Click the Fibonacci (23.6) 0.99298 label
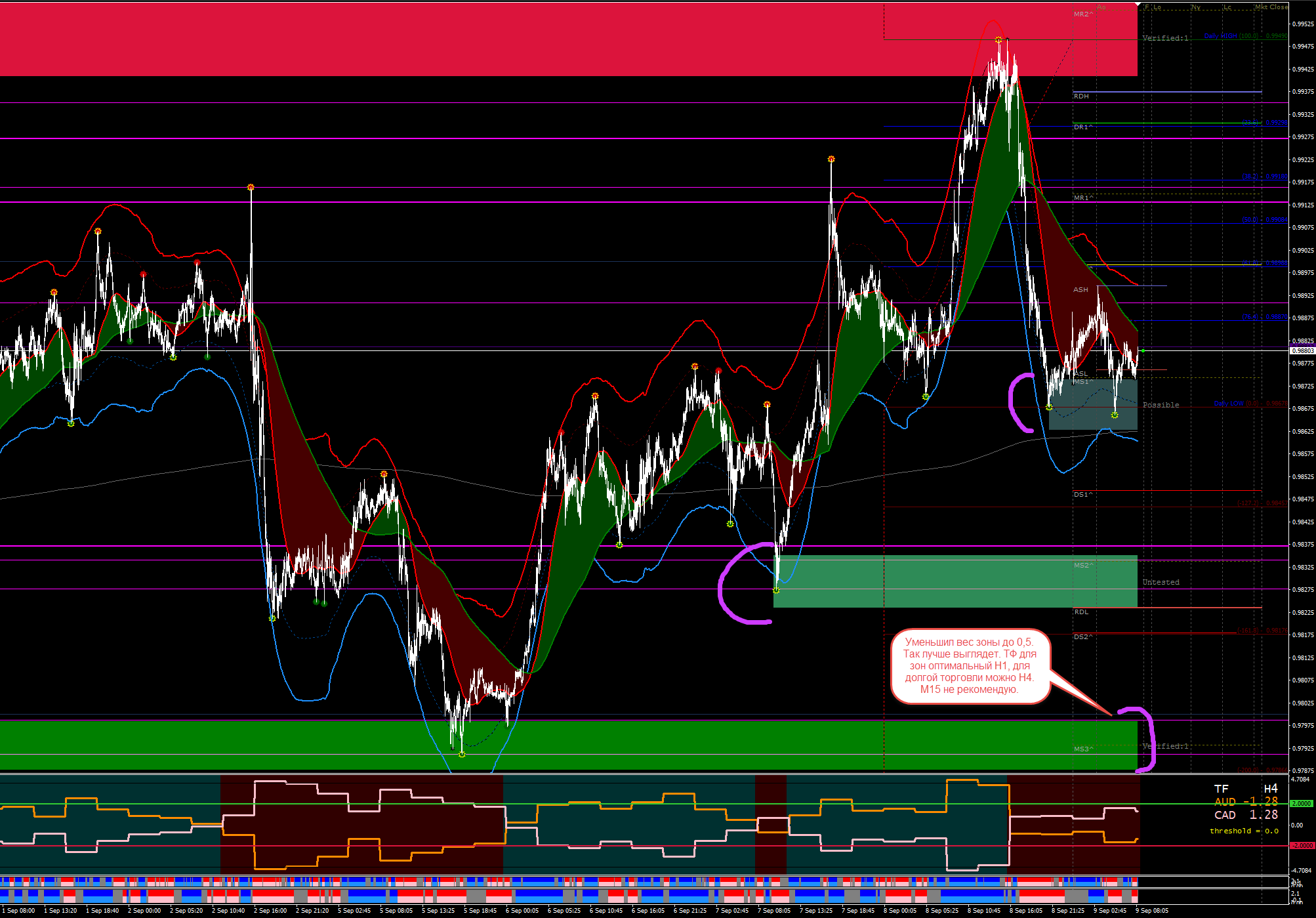 (x=1264, y=123)
